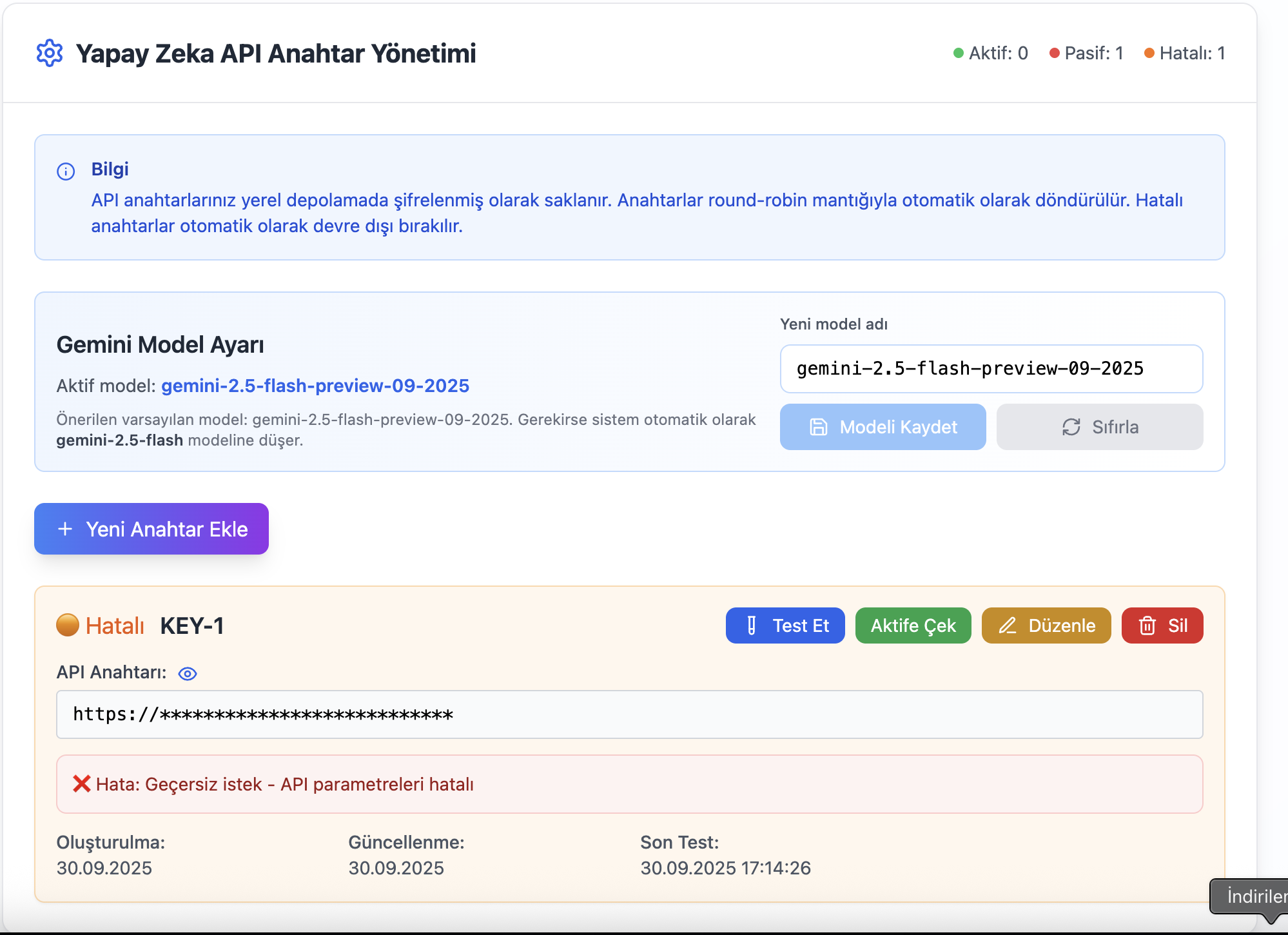Click the orange Hatalı status dot beside KEY-1
The width and height of the screenshot is (1288, 935).
(x=67, y=624)
